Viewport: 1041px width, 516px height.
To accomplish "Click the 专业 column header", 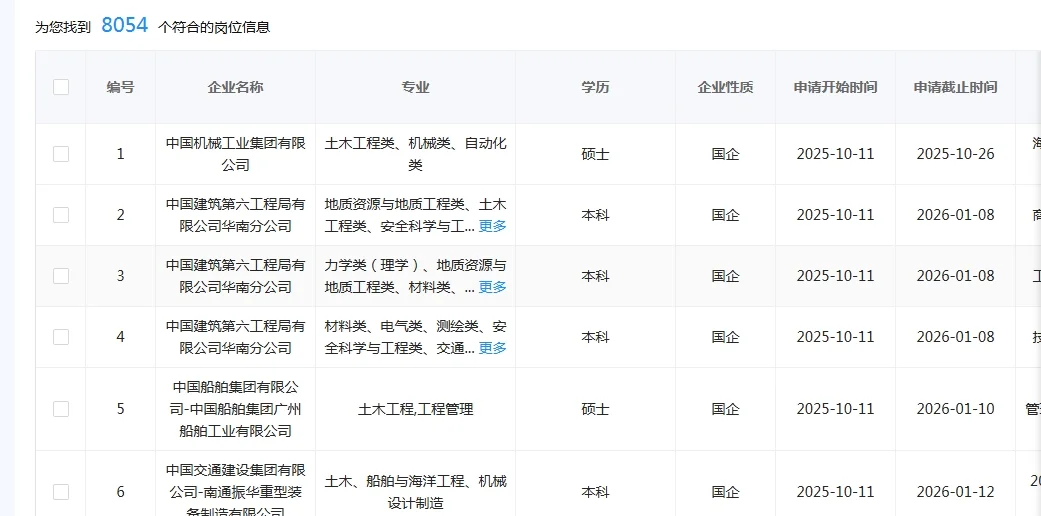I will [416, 87].
